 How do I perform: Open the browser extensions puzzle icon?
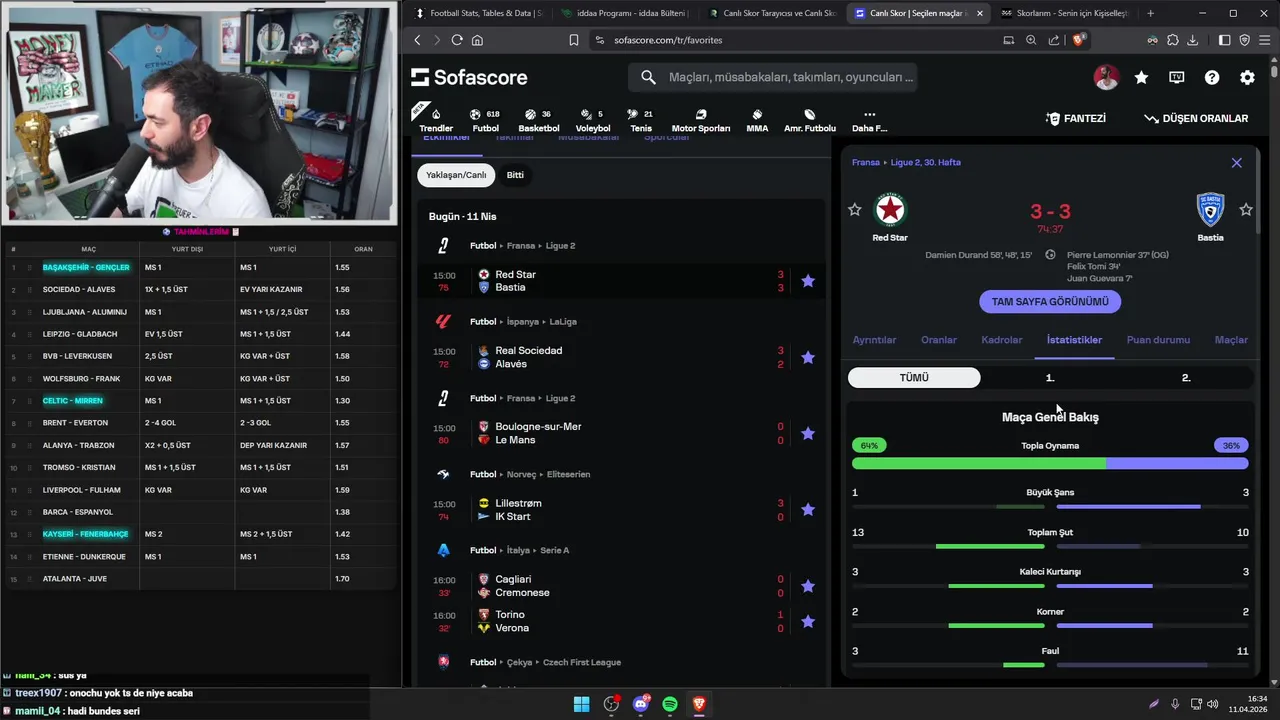tap(1173, 40)
